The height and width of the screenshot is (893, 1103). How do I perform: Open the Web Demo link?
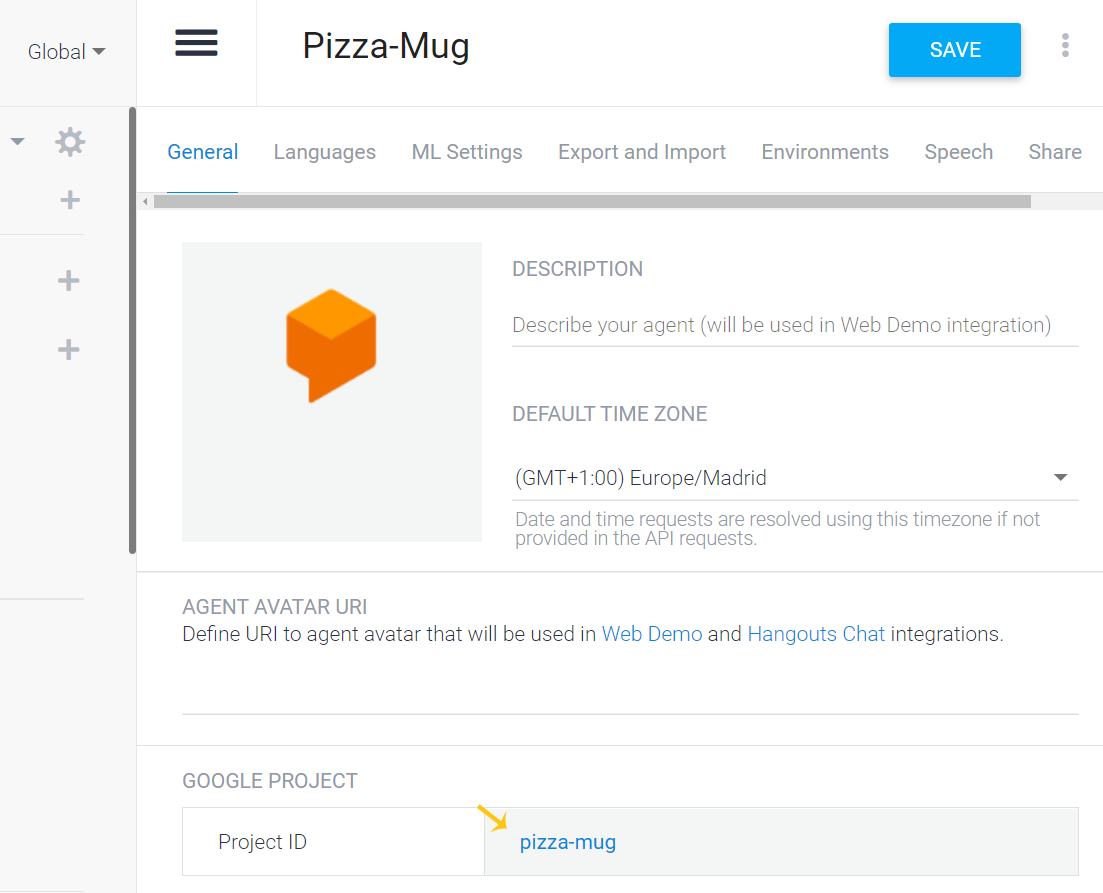[x=652, y=634]
